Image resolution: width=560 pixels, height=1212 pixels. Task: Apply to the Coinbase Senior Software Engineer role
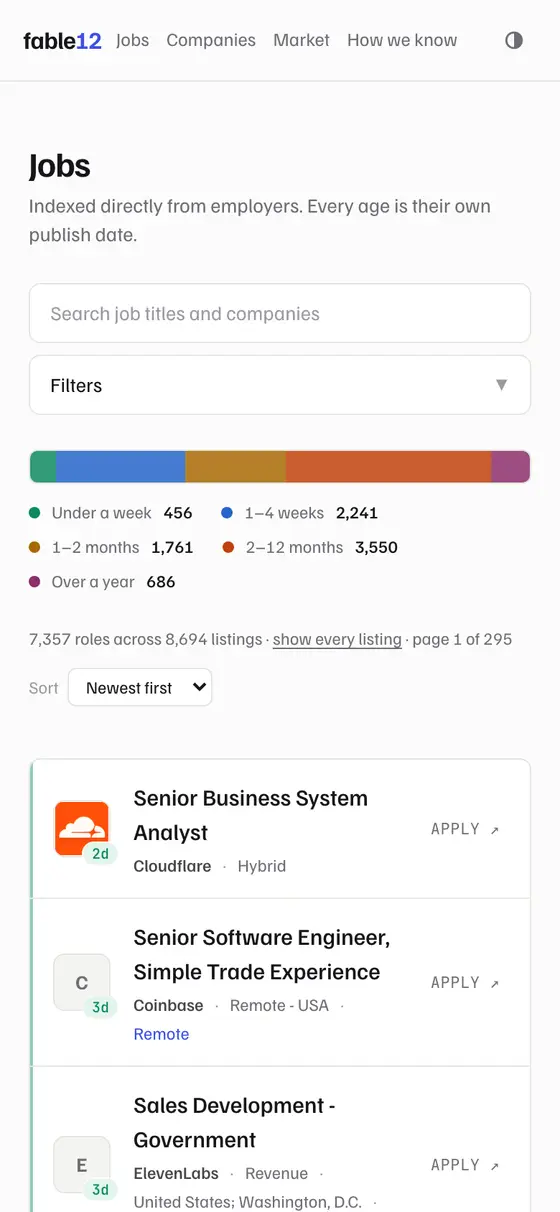coord(465,983)
